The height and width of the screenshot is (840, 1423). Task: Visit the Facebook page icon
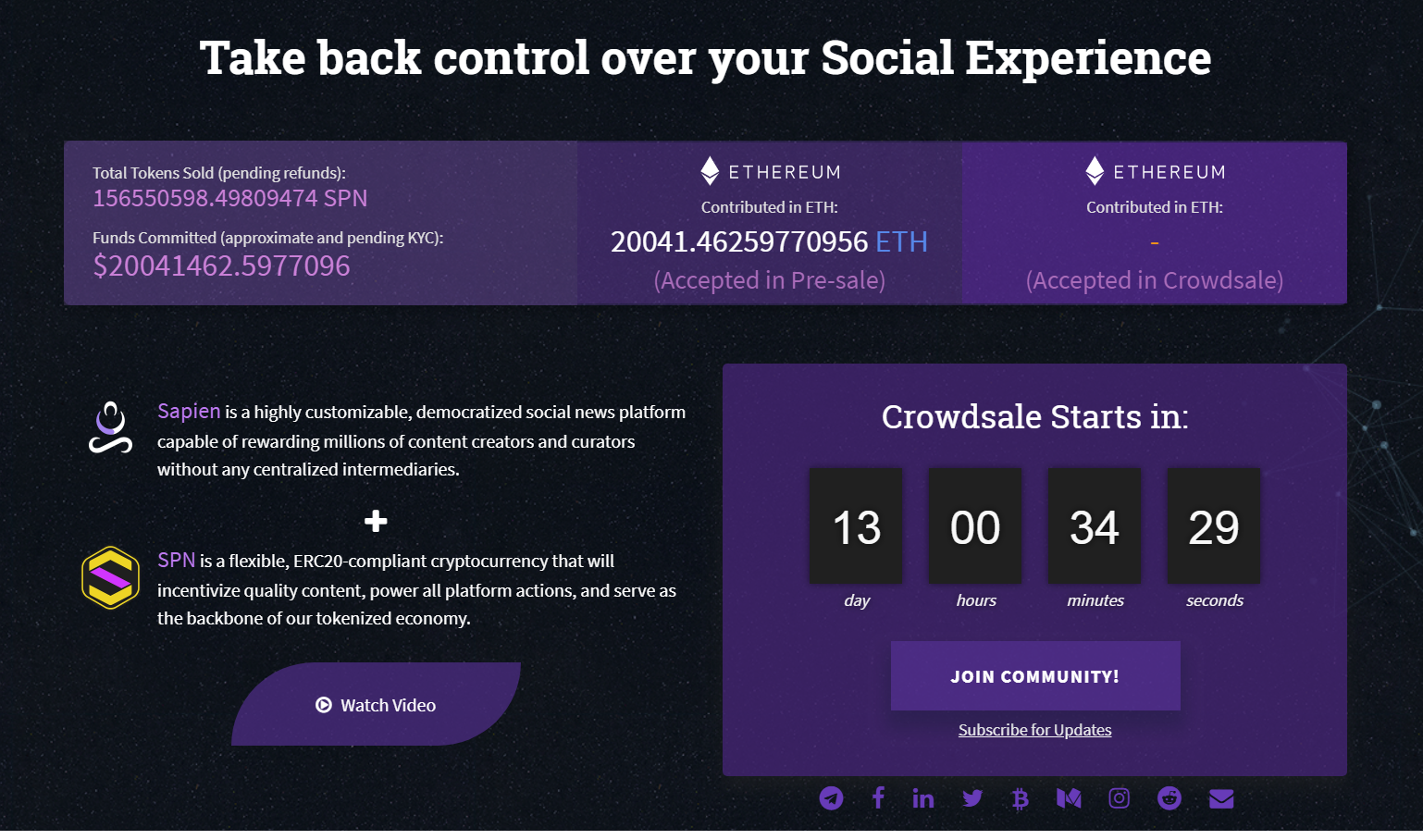point(878,797)
